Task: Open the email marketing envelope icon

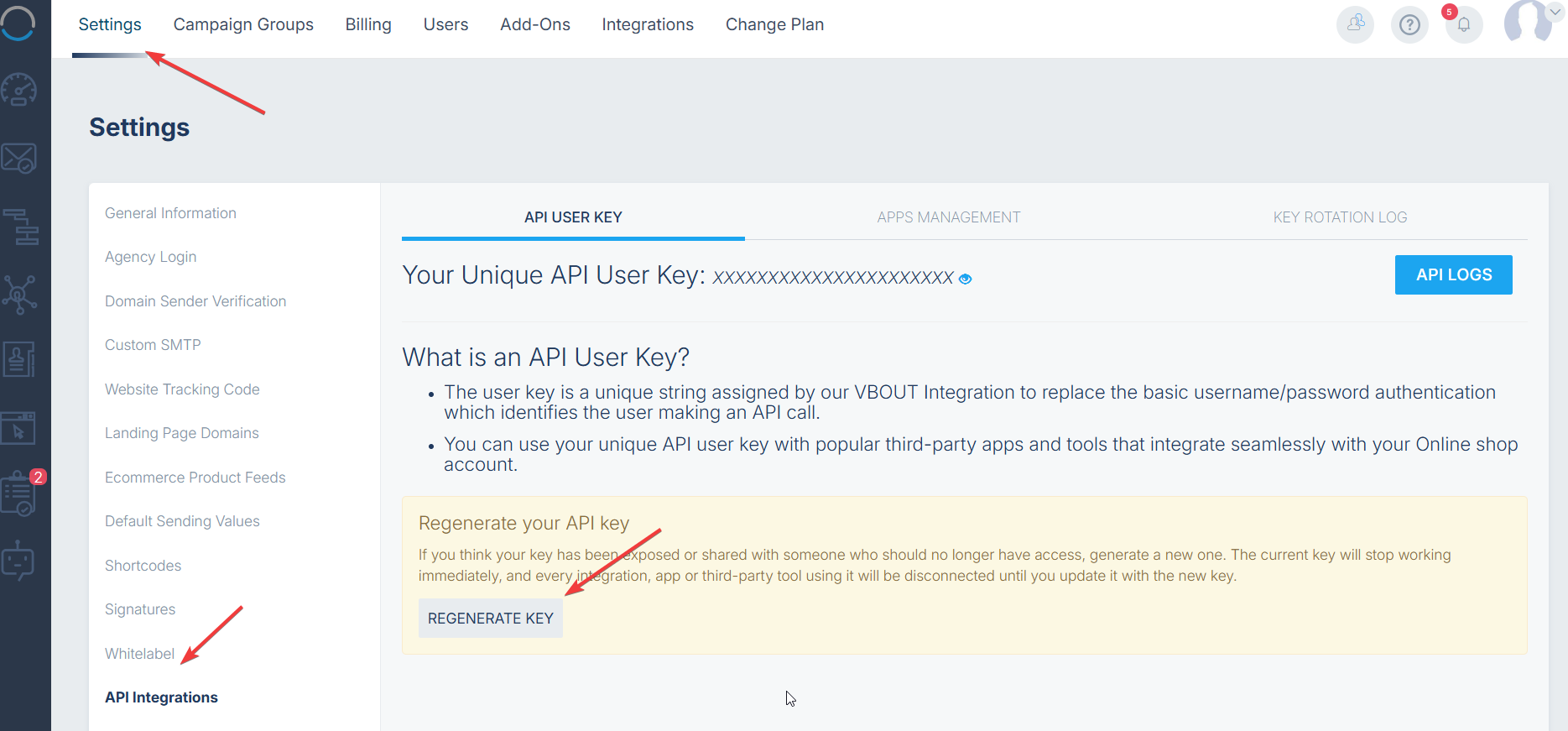Action: click(x=18, y=158)
